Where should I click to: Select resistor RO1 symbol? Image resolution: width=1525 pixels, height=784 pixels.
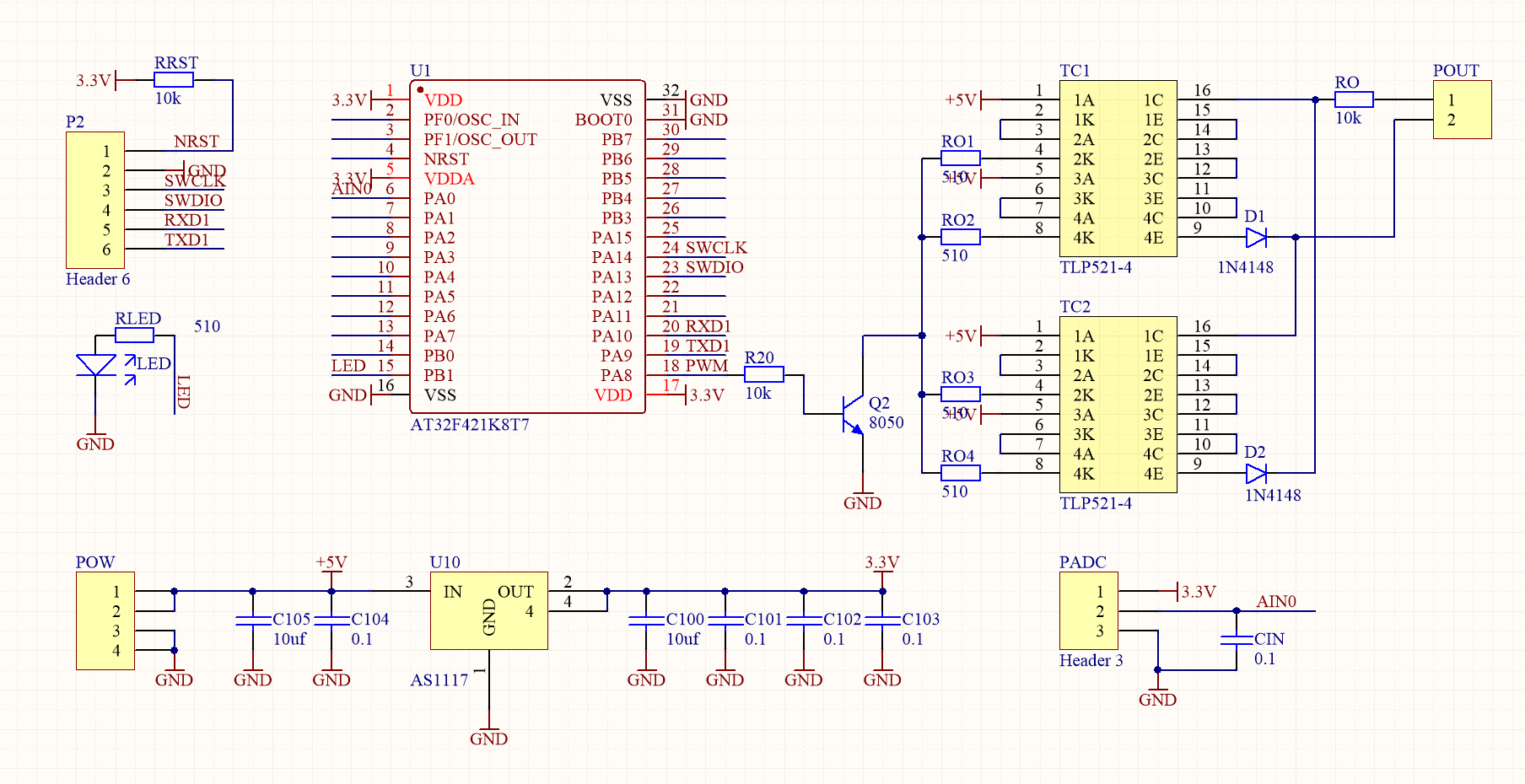(960, 158)
